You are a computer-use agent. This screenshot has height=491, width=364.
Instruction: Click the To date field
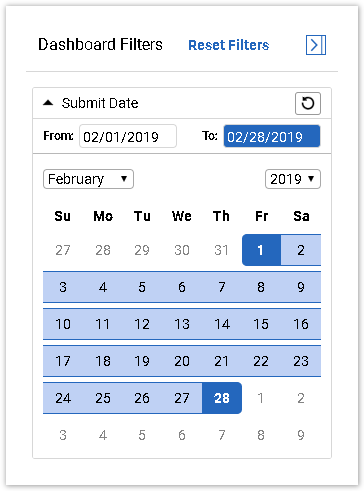[x=272, y=136]
